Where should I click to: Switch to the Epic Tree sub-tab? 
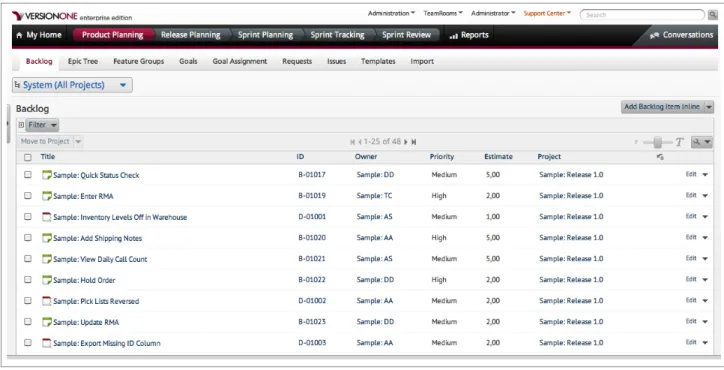pos(83,61)
